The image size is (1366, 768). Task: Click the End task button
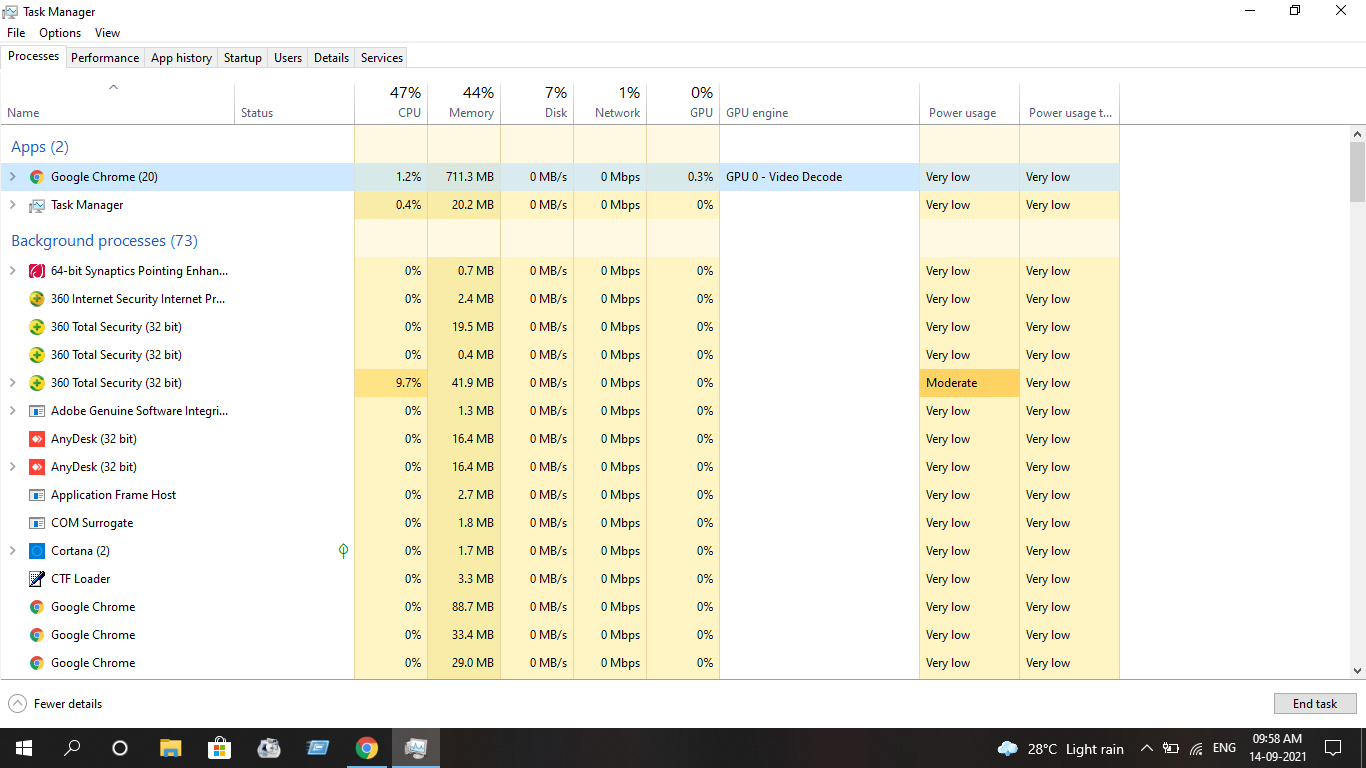point(1314,704)
